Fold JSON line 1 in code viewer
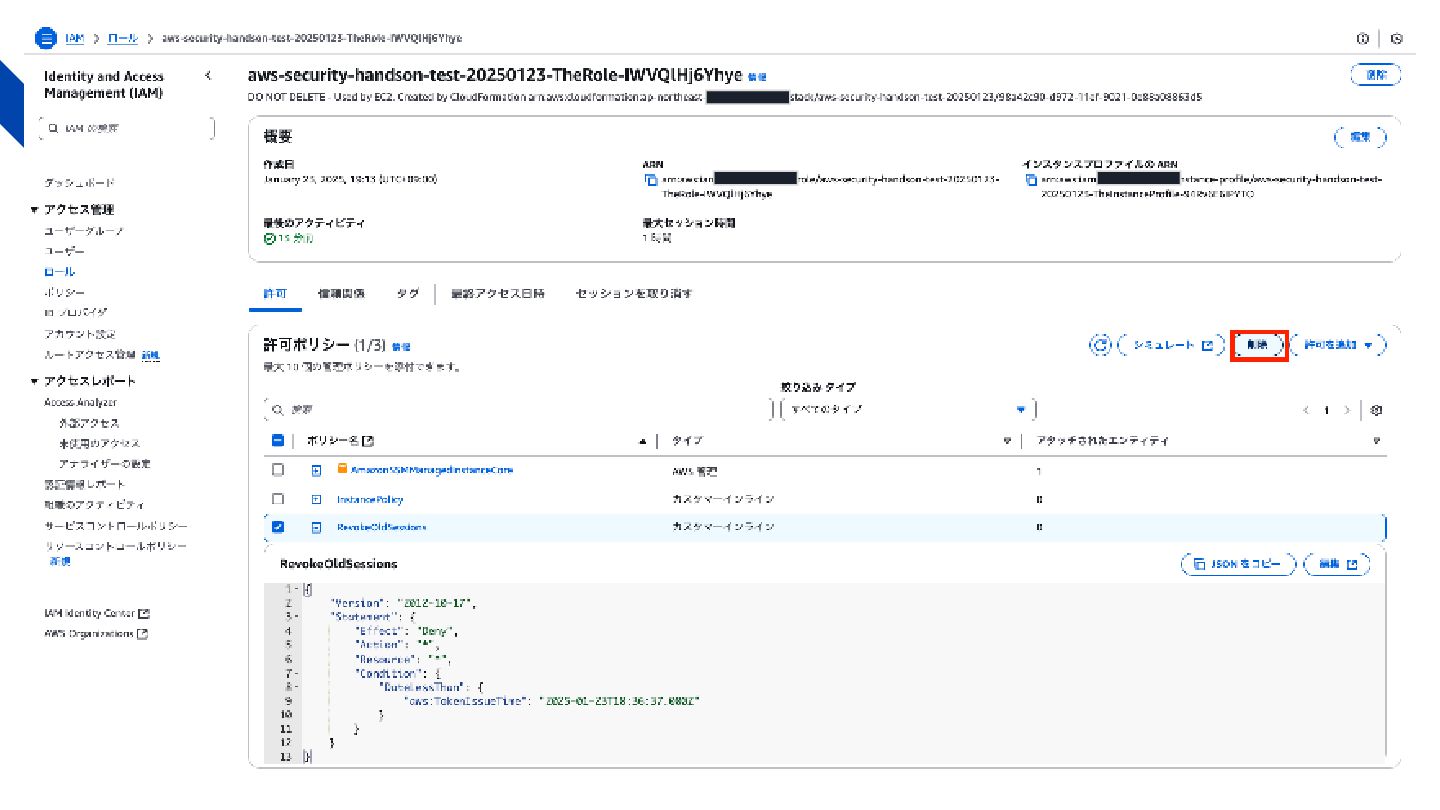 click(297, 589)
